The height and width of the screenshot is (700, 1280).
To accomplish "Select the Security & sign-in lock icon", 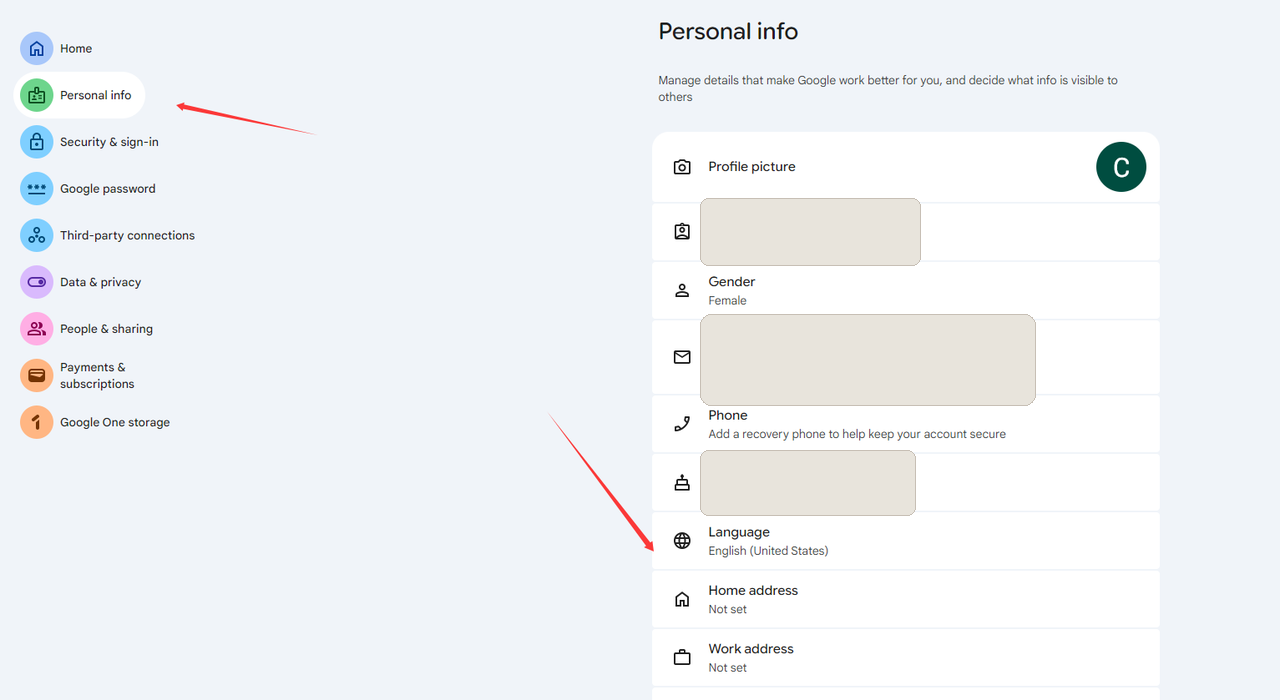I will click(x=37, y=142).
